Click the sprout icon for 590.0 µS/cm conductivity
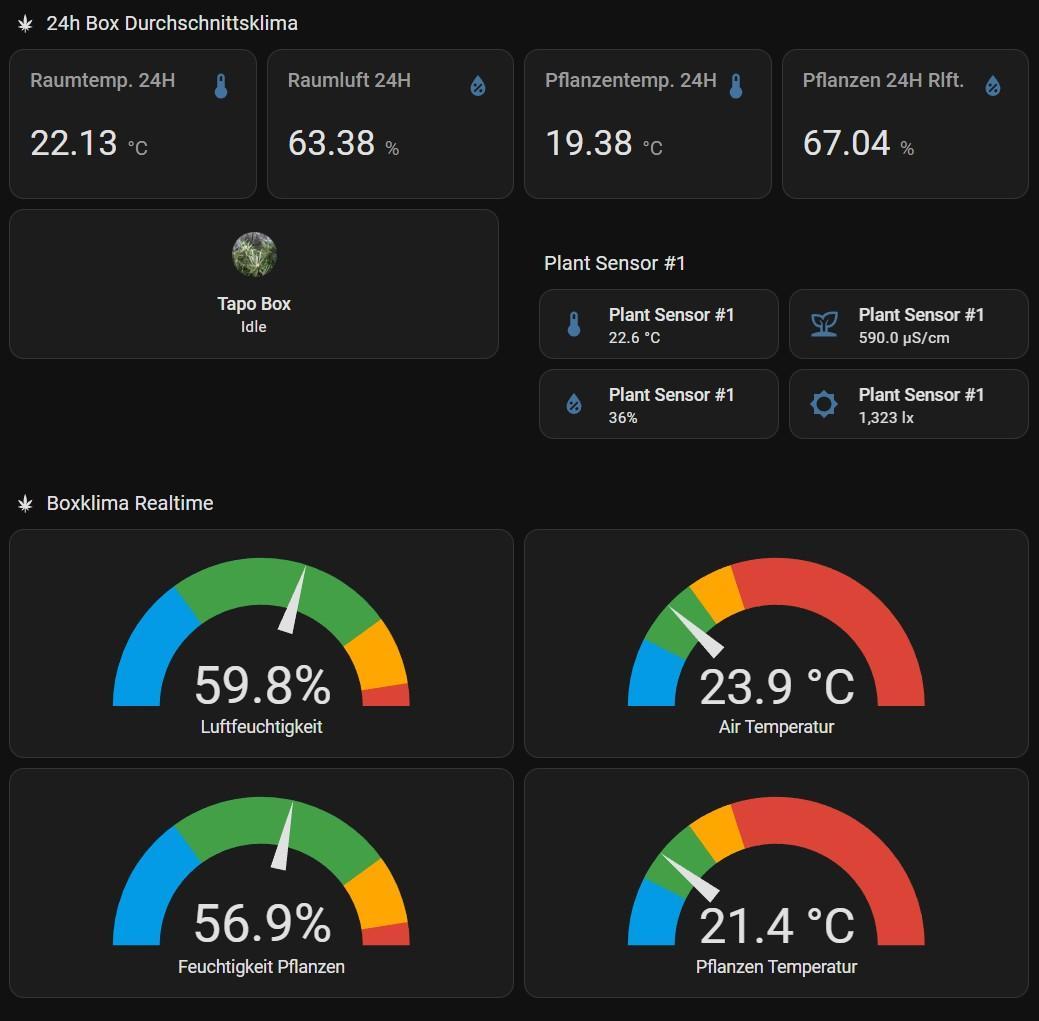Viewport: 1039px width, 1021px height. [824, 324]
